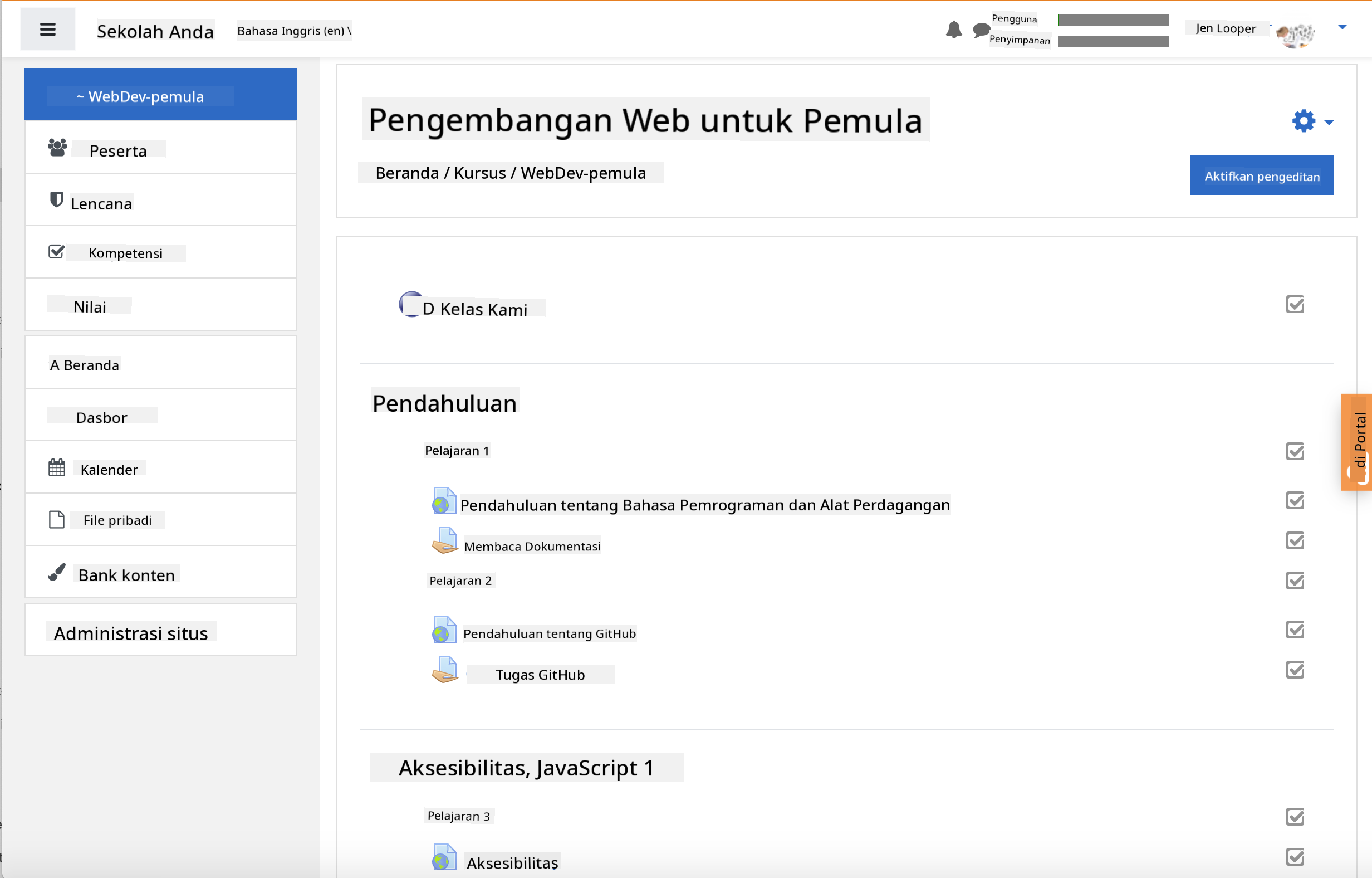Open the Pendahuluan tentang Bahasa Pemrograman link
Viewport: 1372px width, 878px height.
704,505
